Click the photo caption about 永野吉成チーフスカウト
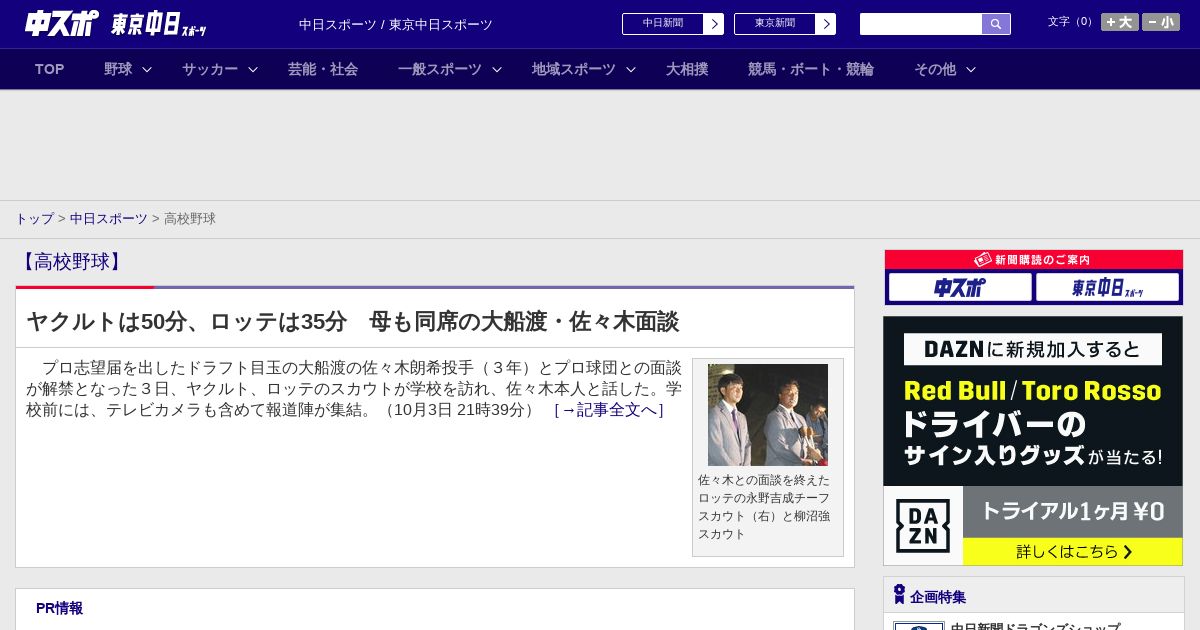Viewport: 1200px width, 630px height. 766,507
